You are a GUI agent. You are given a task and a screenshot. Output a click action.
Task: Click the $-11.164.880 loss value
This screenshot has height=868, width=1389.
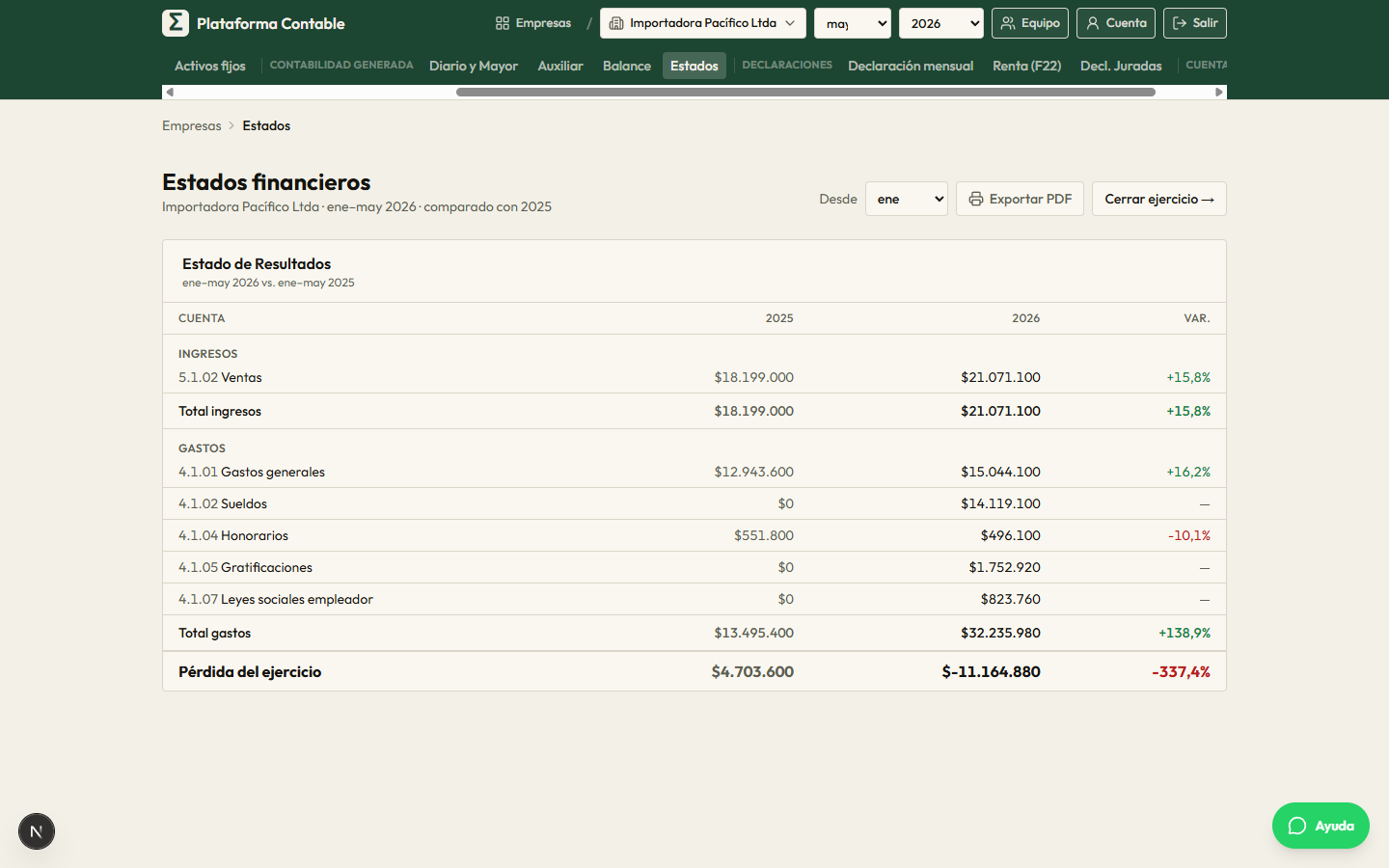(x=992, y=671)
